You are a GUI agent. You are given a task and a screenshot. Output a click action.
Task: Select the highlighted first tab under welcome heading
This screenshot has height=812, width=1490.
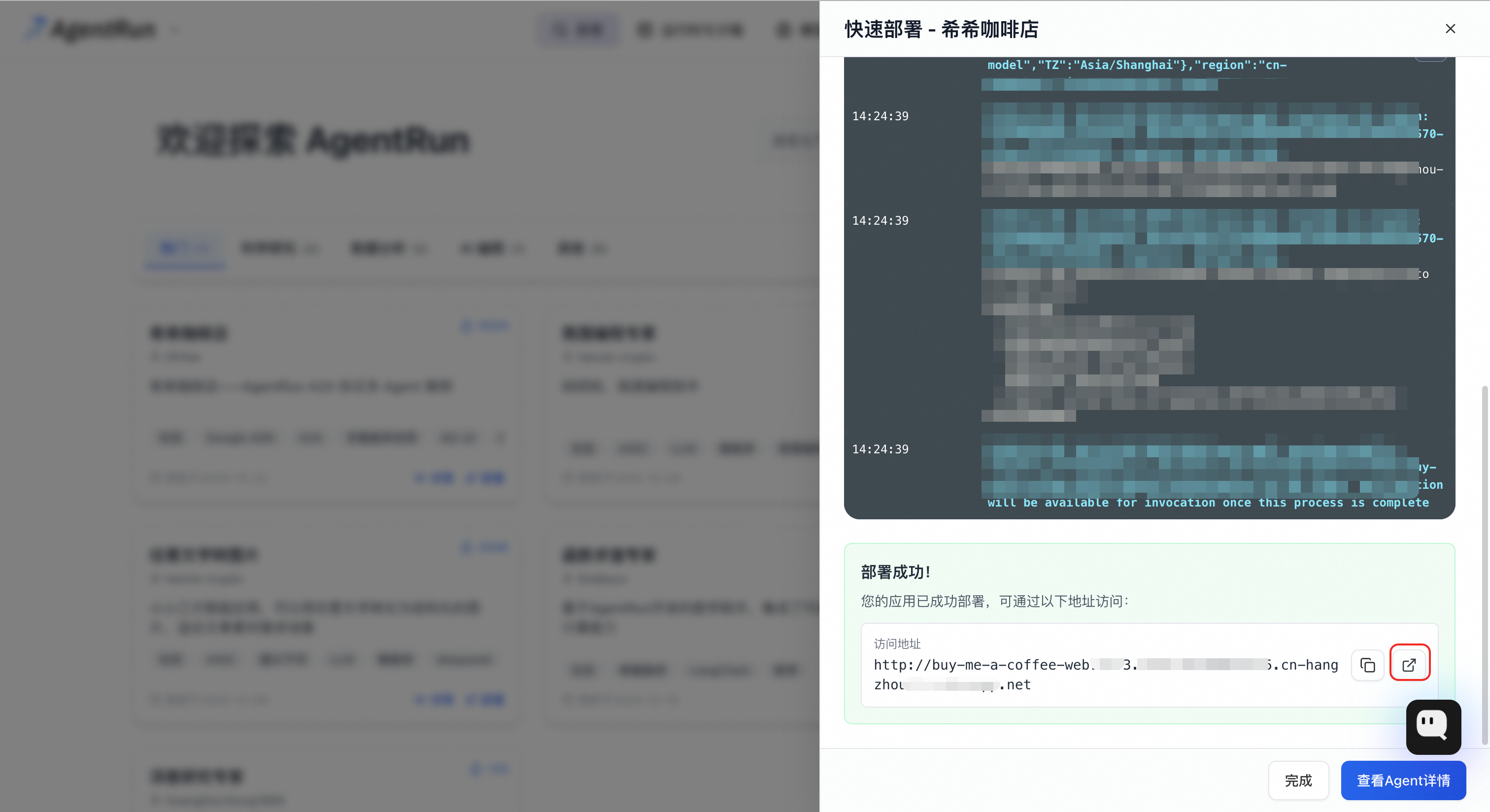(185, 249)
